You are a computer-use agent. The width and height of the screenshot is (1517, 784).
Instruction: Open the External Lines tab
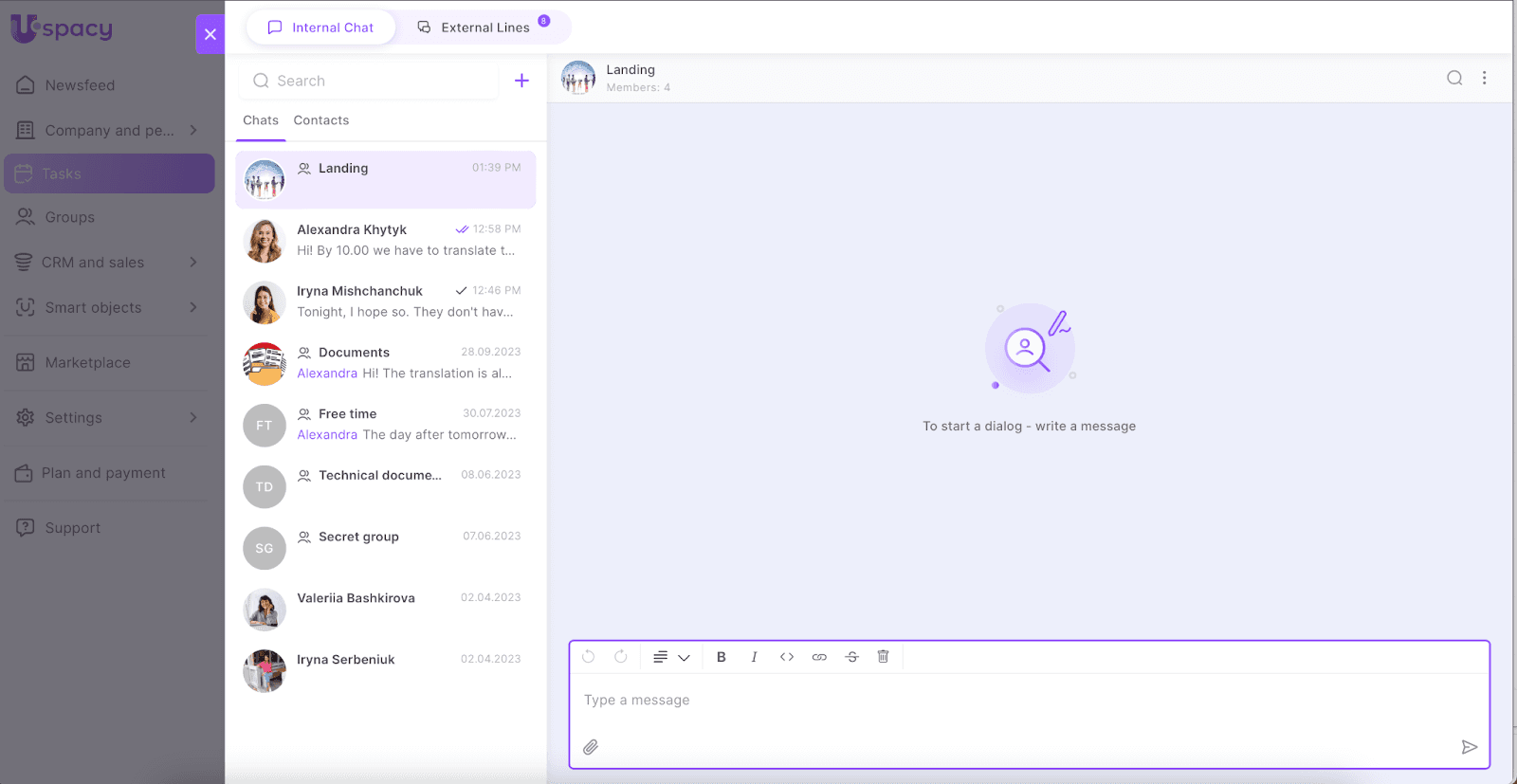(484, 27)
